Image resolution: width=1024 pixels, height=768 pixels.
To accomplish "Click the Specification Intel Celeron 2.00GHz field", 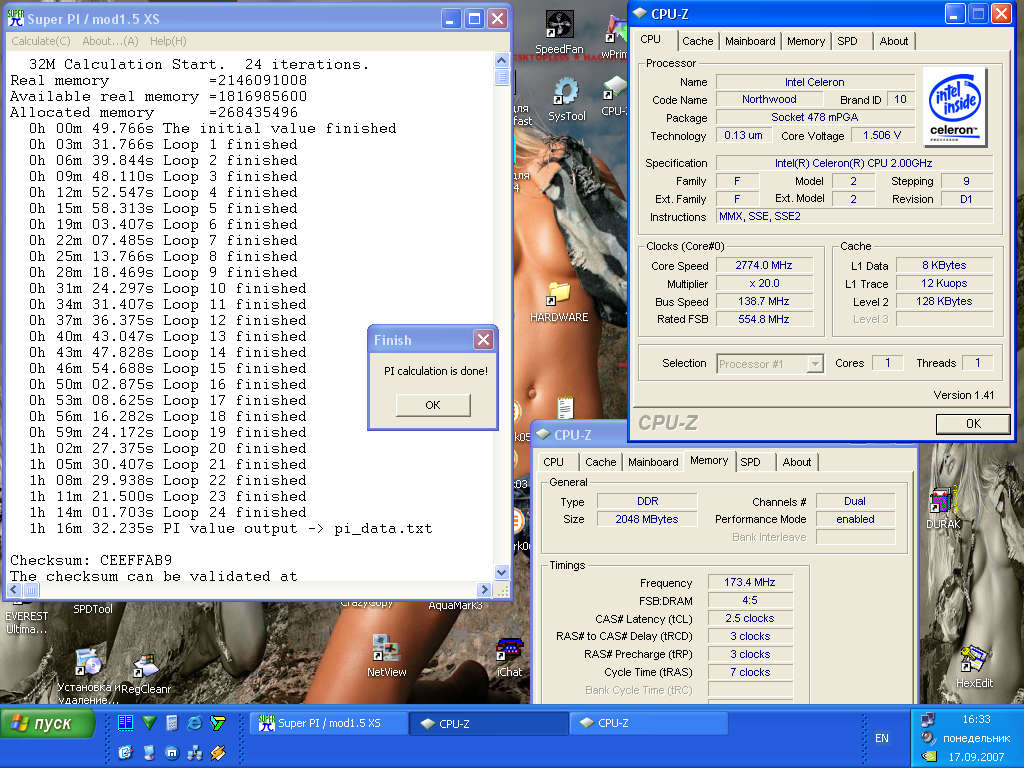I will (x=854, y=163).
